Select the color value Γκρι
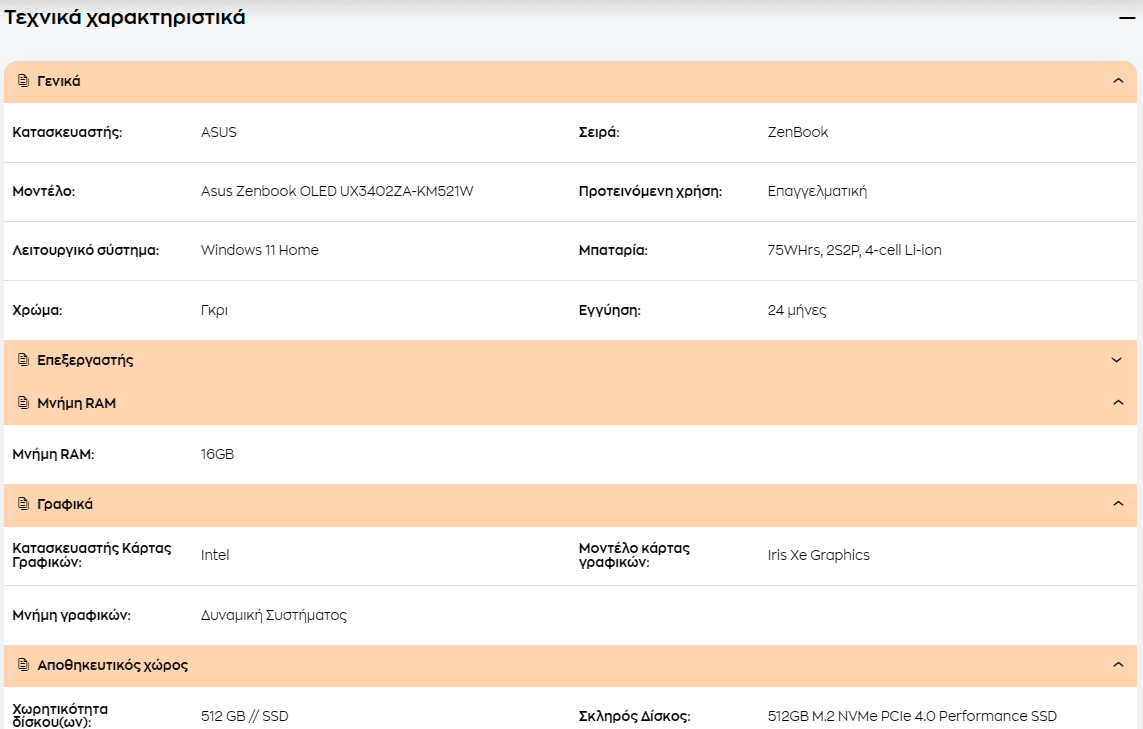Viewport: 1143px width, 729px height. (x=214, y=310)
